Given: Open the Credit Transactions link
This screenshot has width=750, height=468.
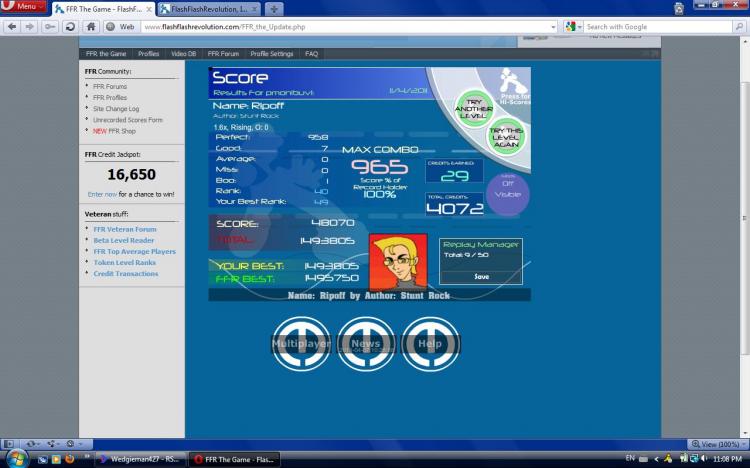Looking at the screenshot, I should click(126, 274).
